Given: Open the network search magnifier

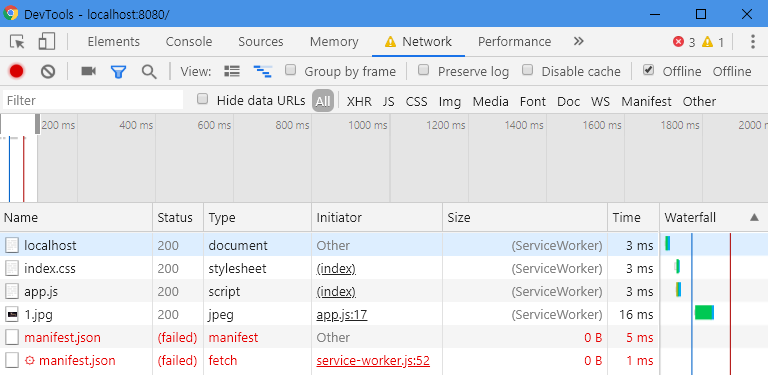Looking at the screenshot, I should [149, 72].
